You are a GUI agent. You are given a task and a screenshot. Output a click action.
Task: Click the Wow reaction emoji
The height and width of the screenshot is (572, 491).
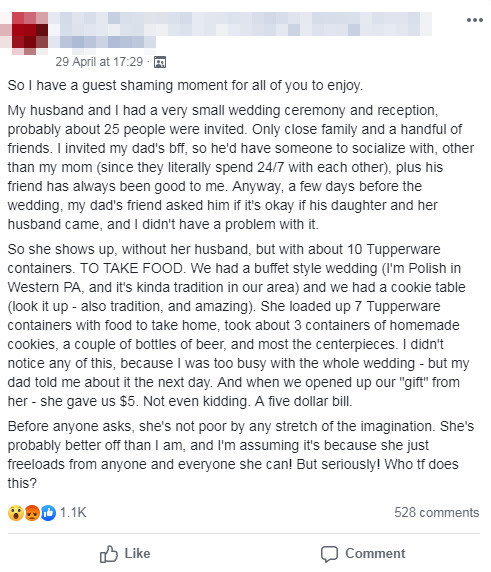[x=16, y=513]
